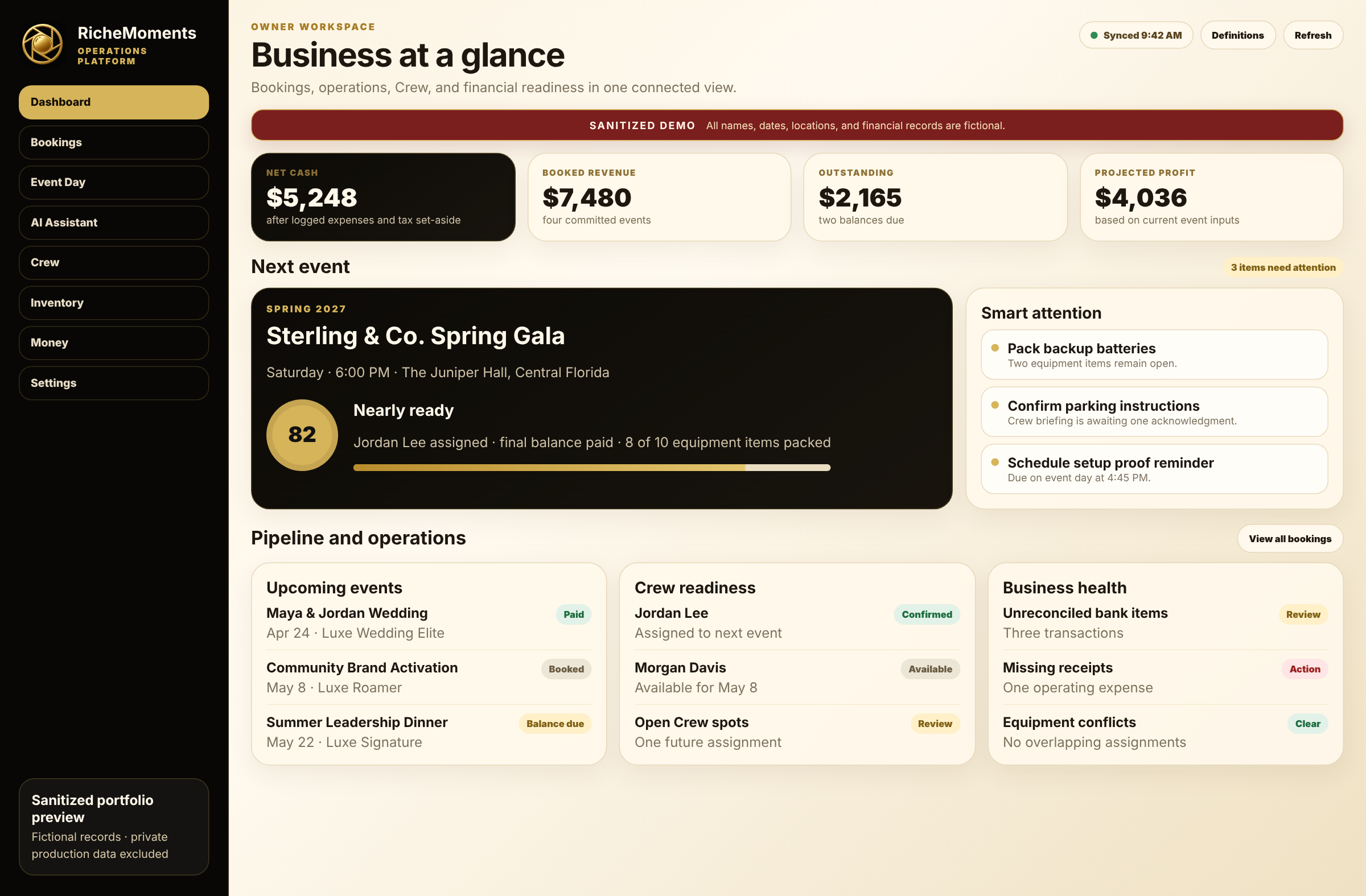Viewport: 1366px width, 896px height.
Task: Click the Crew readiness heading
Action: point(695,588)
